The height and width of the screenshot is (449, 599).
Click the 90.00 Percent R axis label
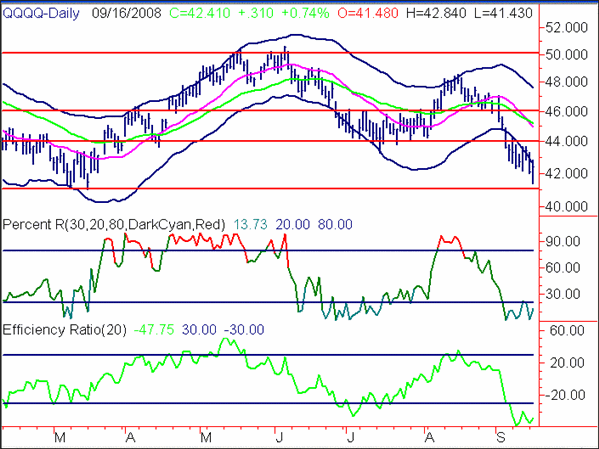pyautogui.click(x=563, y=242)
